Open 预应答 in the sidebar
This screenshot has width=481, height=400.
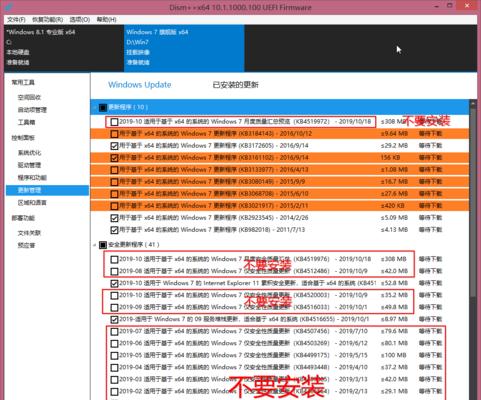pos(26,245)
